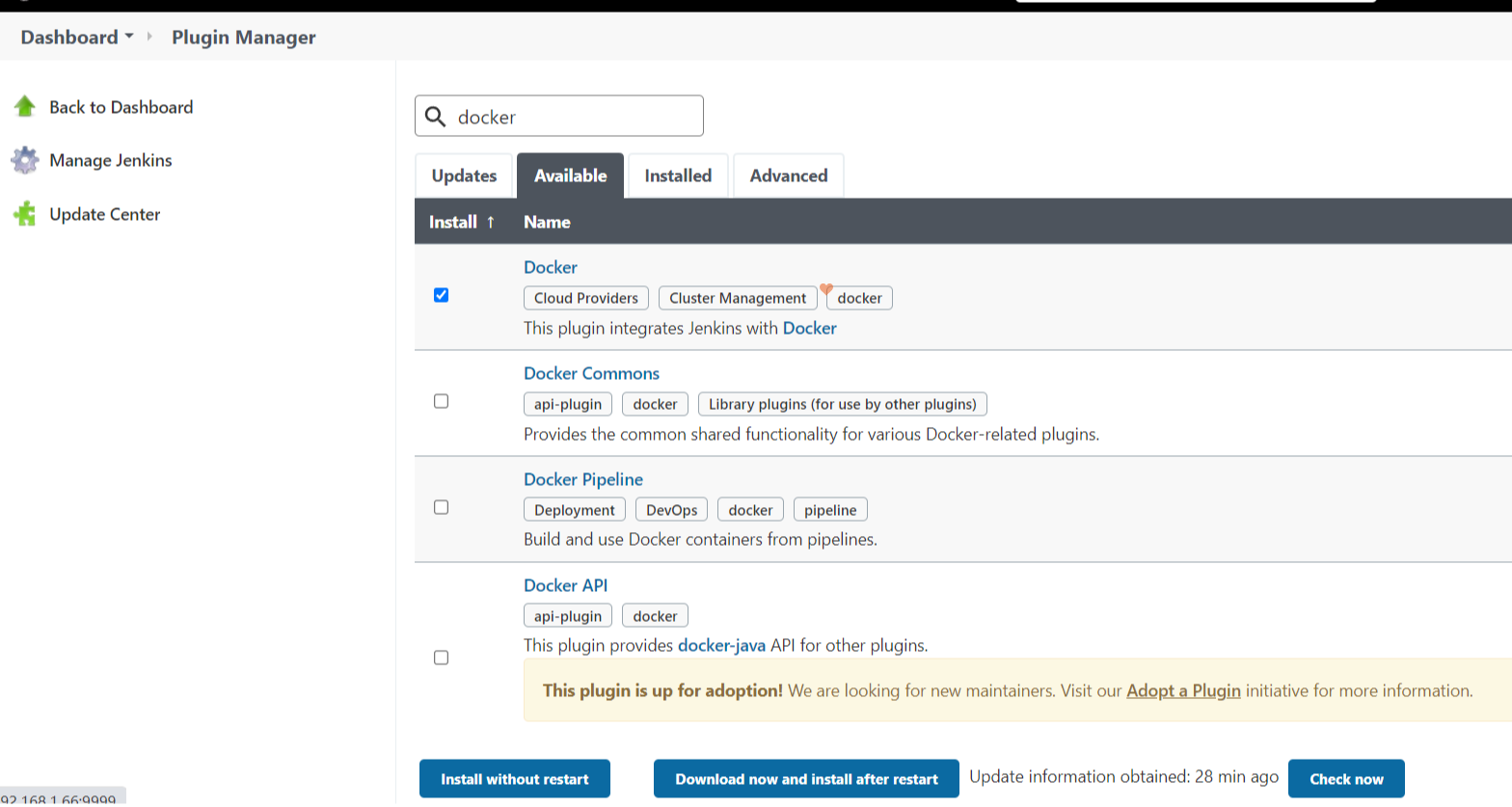Click the search magnifier icon
This screenshot has height=807, width=1512.
[x=436, y=117]
